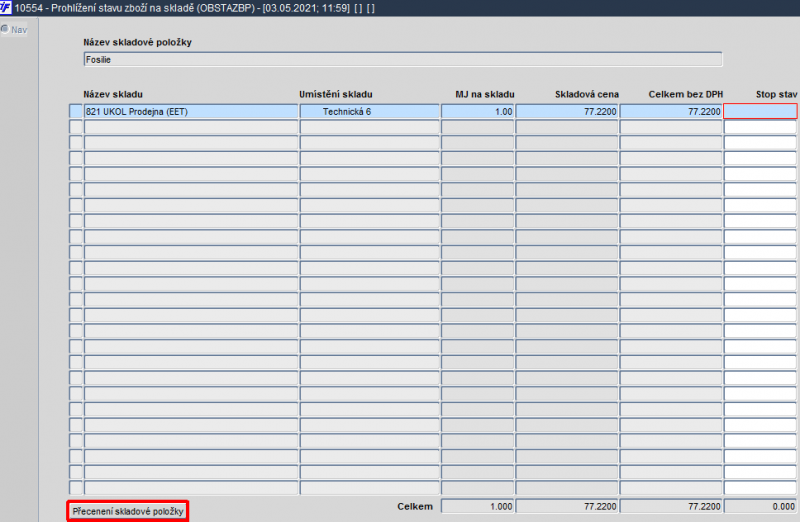Click the Celkem bez DPH column header
The image size is (800, 522).
click(x=686, y=94)
